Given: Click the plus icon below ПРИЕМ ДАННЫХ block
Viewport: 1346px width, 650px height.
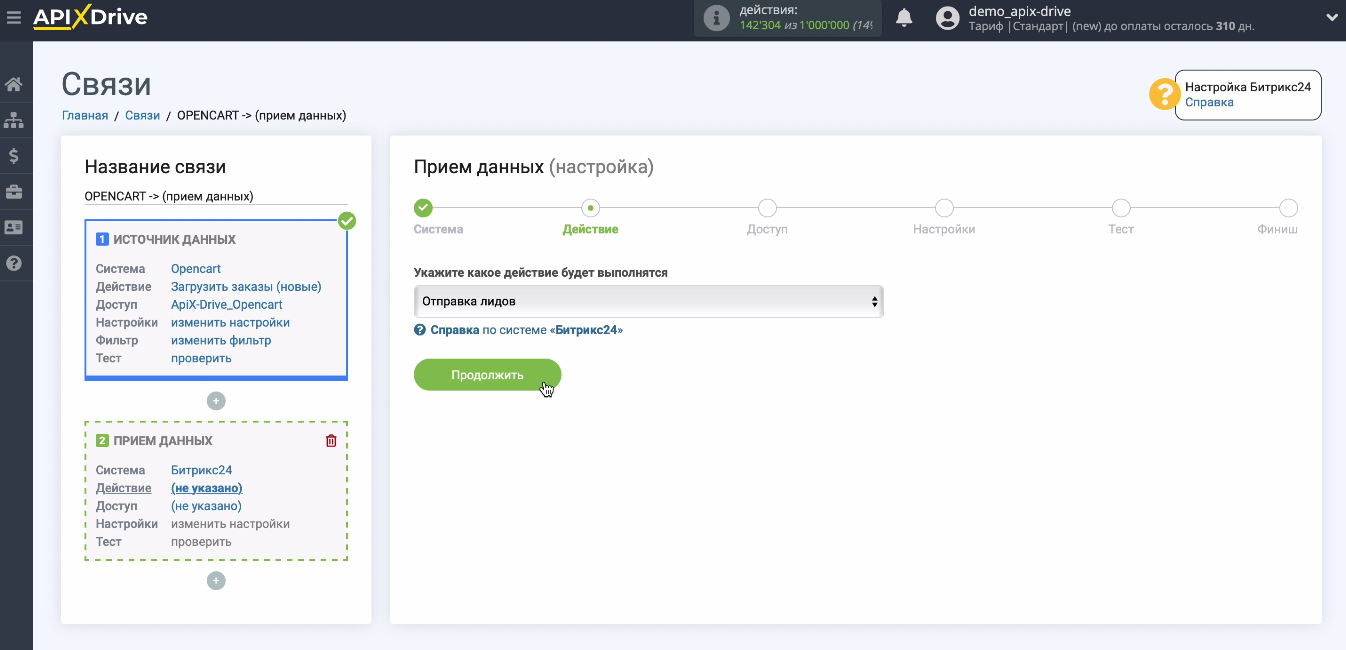Looking at the screenshot, I should point(216,581).
